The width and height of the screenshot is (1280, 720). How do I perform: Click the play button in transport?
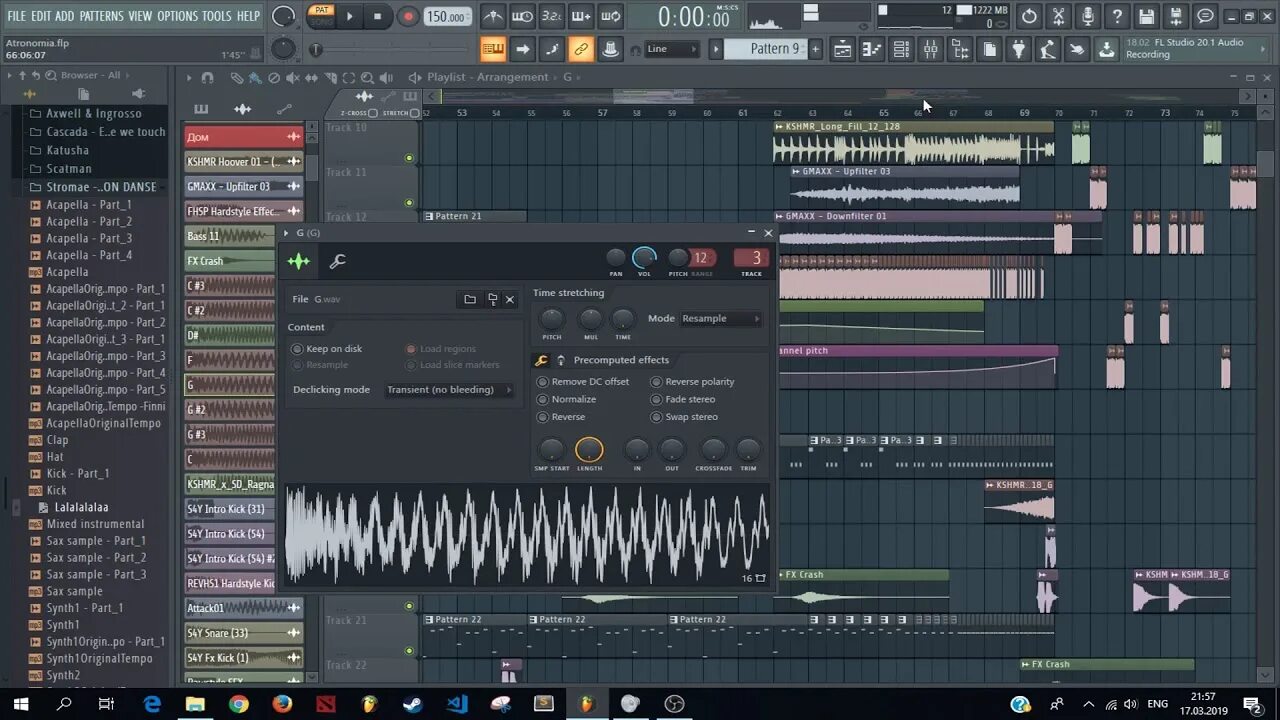pyautogui.click(x=349, y=16)
